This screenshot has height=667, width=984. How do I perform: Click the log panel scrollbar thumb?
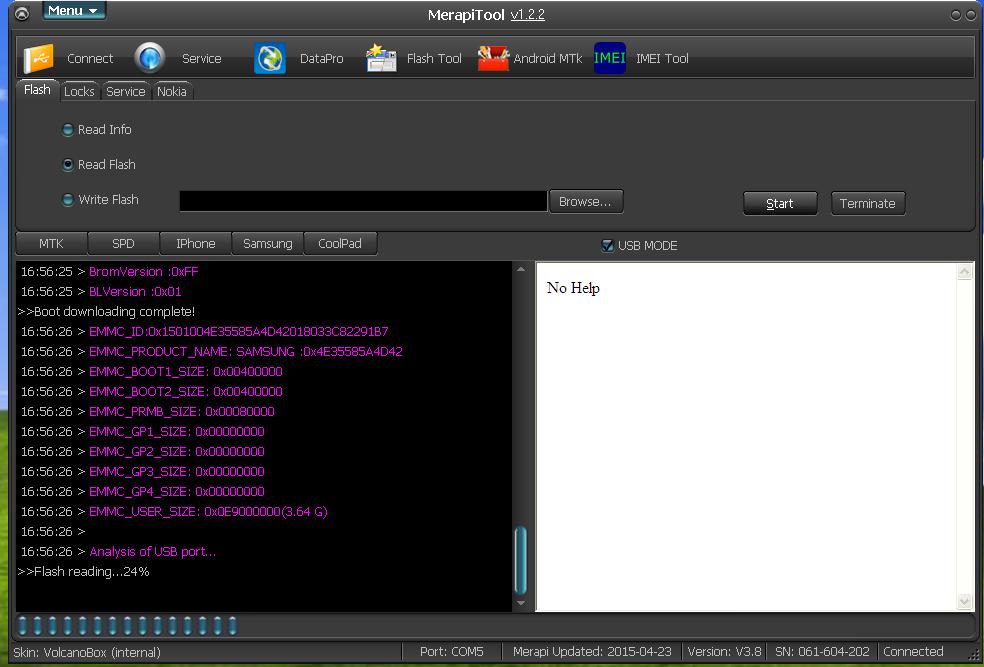pyautogui.click(x=521, y=560)
